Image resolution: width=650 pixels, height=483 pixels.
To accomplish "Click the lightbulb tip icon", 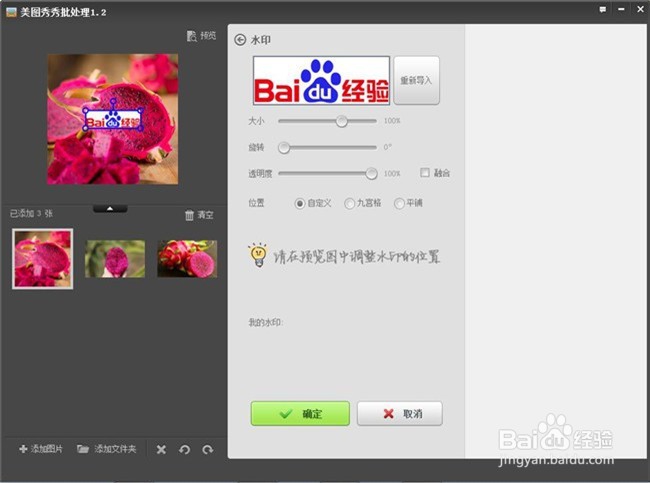I will pyautogui.click(x=258, y=255).
